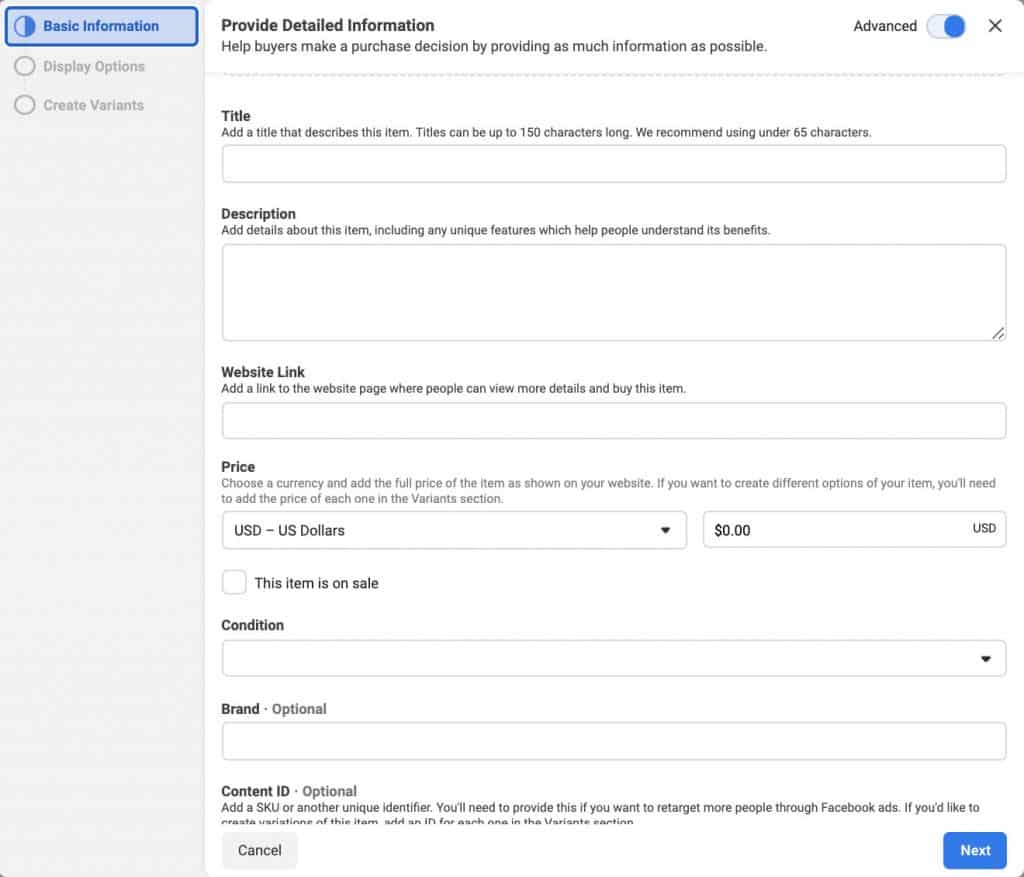1024x877 pixels.
Task: Click the Next button
Action: 974,850
